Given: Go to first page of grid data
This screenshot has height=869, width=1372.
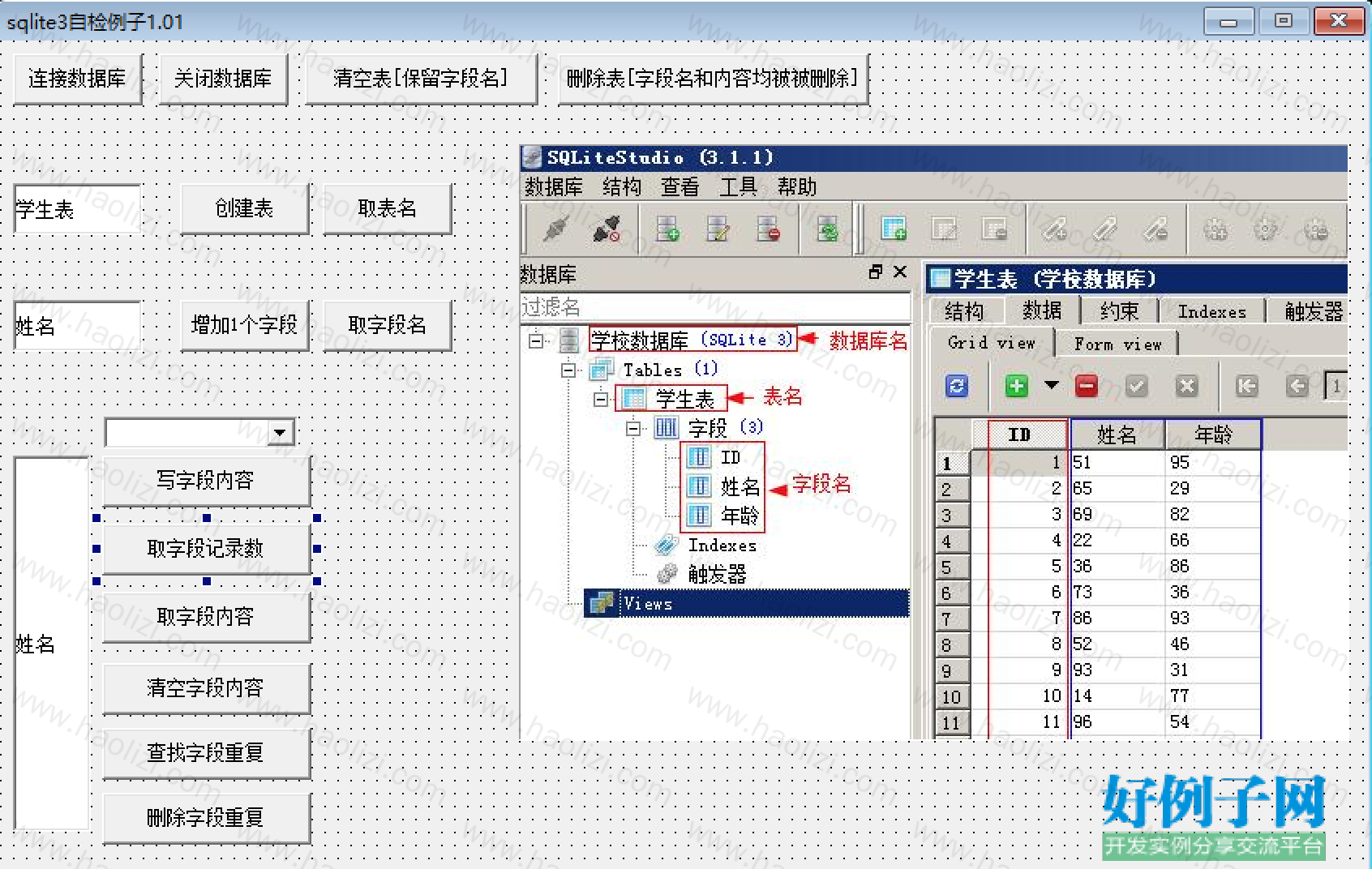Looking at the screenshot, I should 1247,386.
